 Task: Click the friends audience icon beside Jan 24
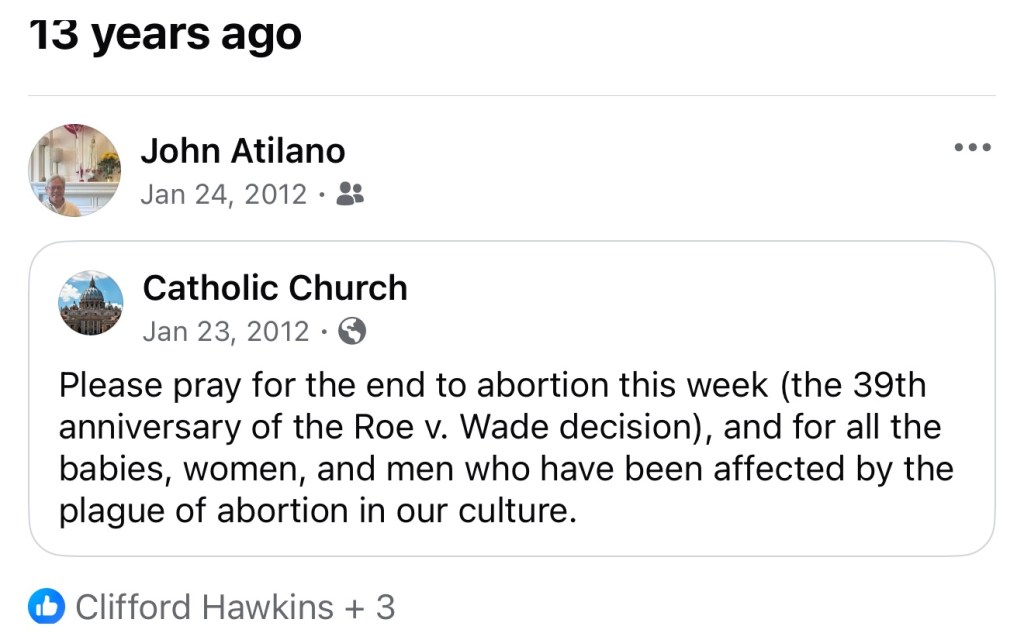[x=350, y=193]
